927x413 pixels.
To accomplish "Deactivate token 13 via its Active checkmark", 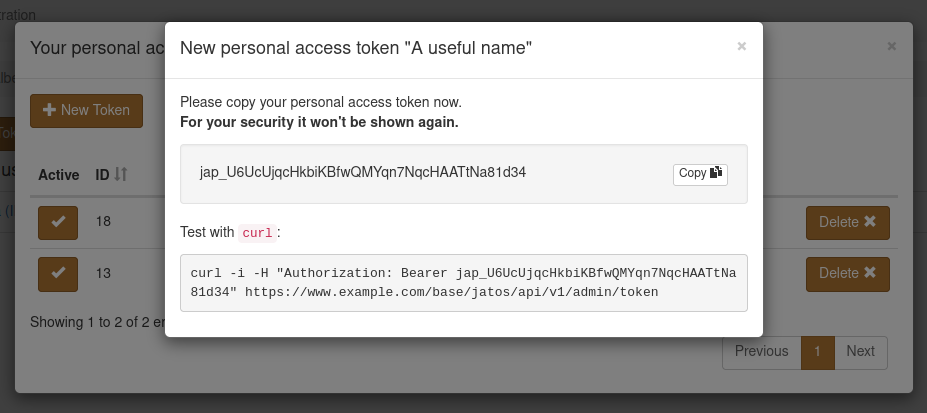I will (58, 274).
